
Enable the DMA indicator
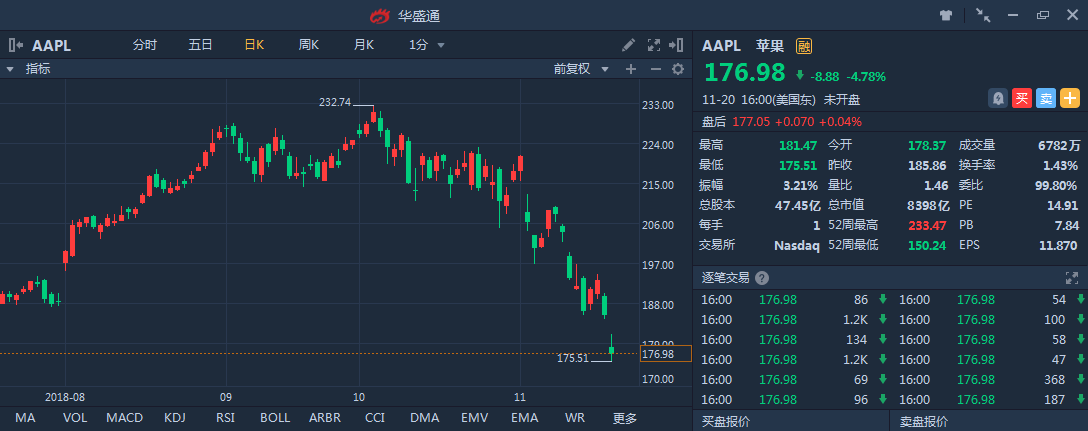tap(425, 418)
